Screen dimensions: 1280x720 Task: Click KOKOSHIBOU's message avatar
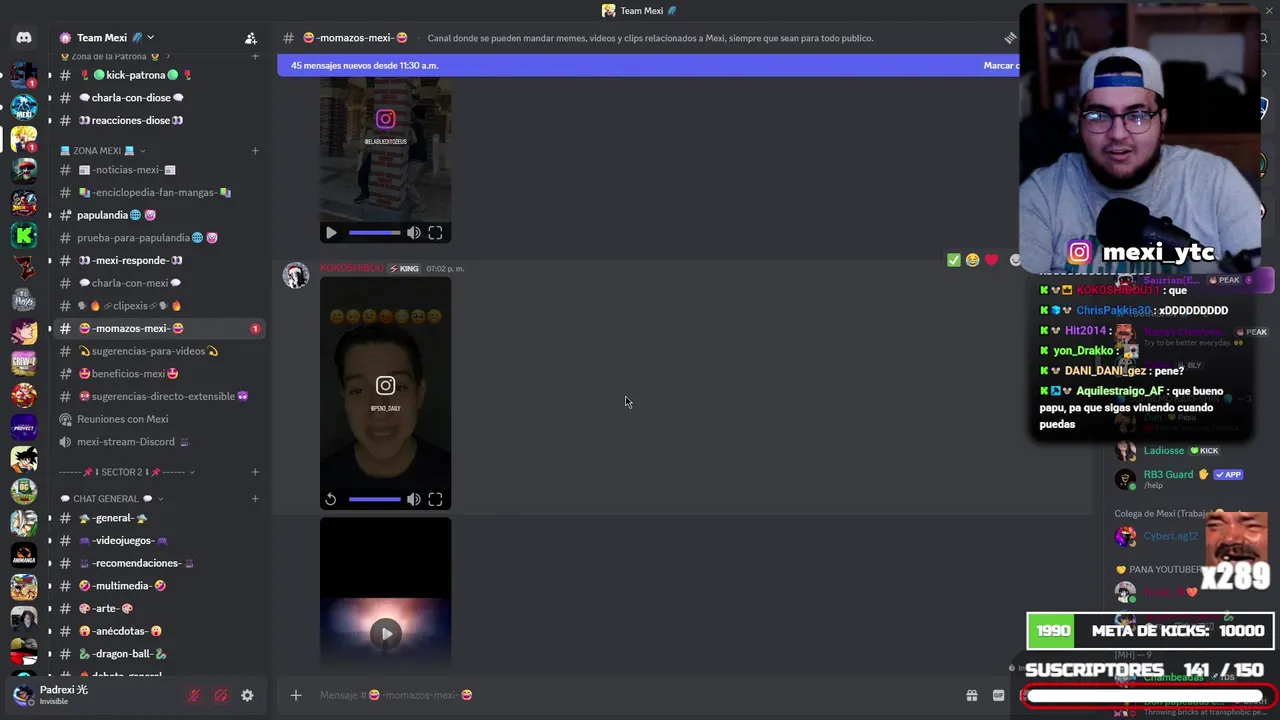296,275
